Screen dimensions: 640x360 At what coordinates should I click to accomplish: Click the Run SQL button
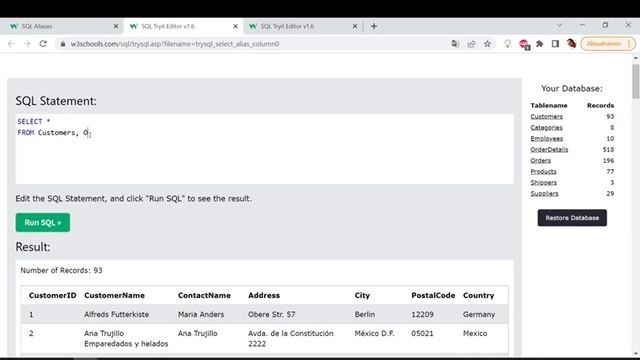[43, 222]
